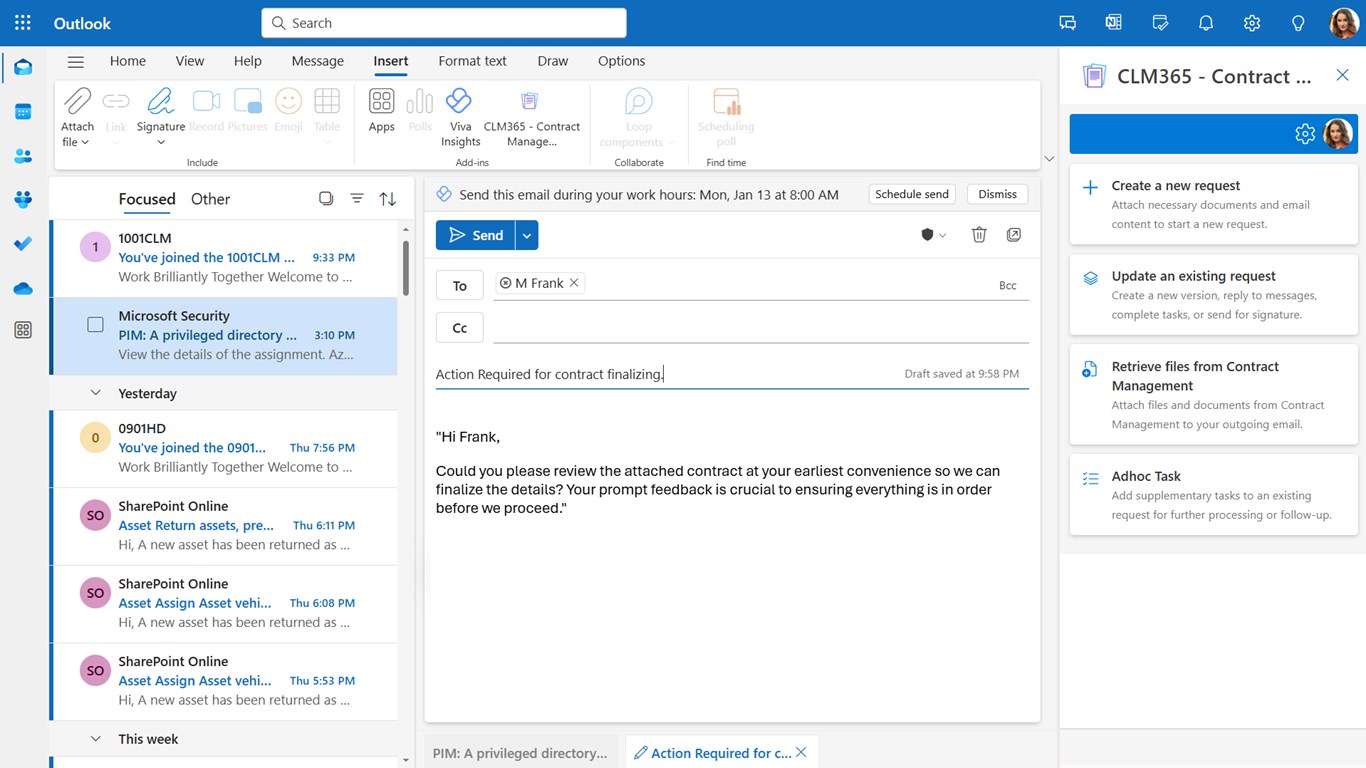Open Calendar in the left rail

coord(23,112)
